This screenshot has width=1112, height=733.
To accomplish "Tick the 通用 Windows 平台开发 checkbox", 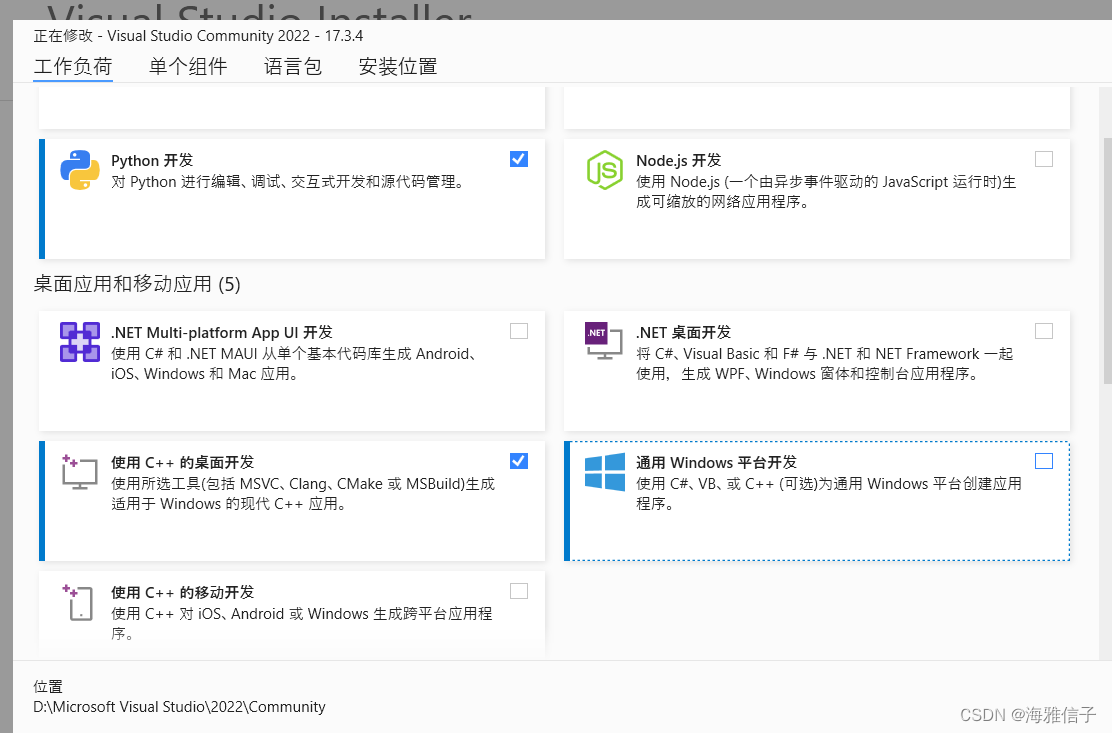I will (1044, 461).
